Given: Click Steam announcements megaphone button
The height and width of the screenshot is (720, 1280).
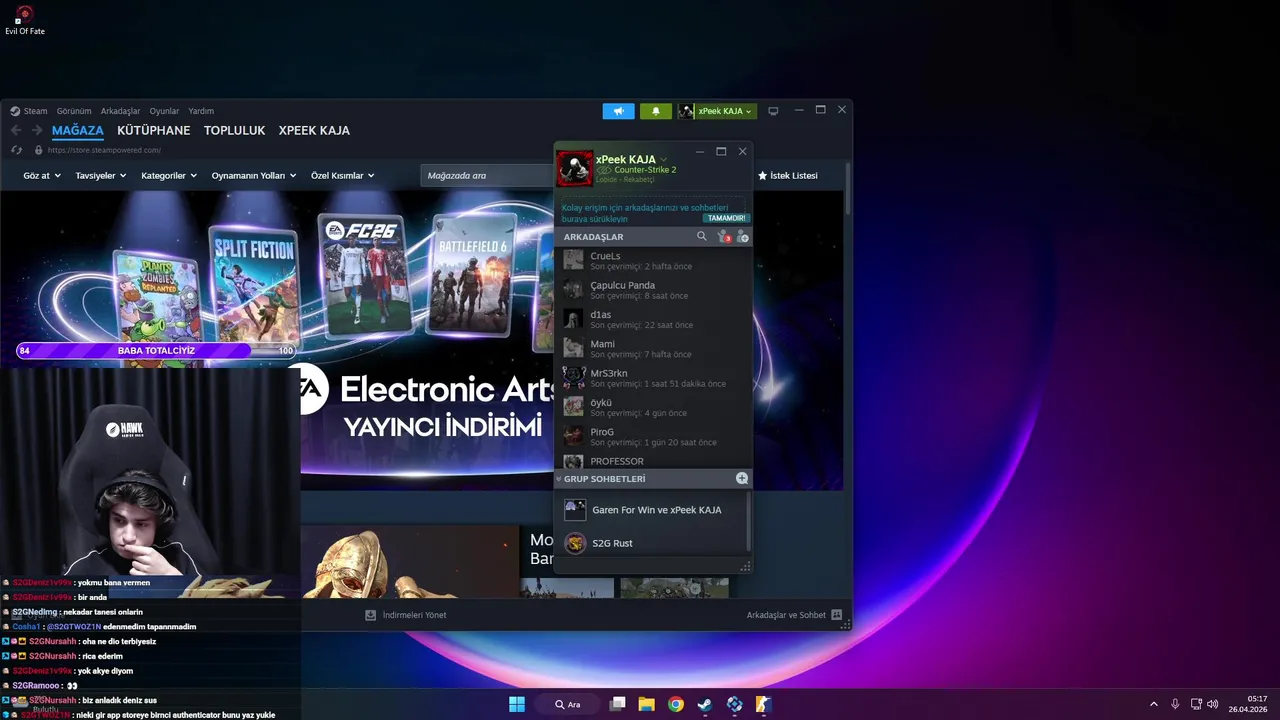Looking at the screenshot, I should pyautogui.click(x=618, y=111).
